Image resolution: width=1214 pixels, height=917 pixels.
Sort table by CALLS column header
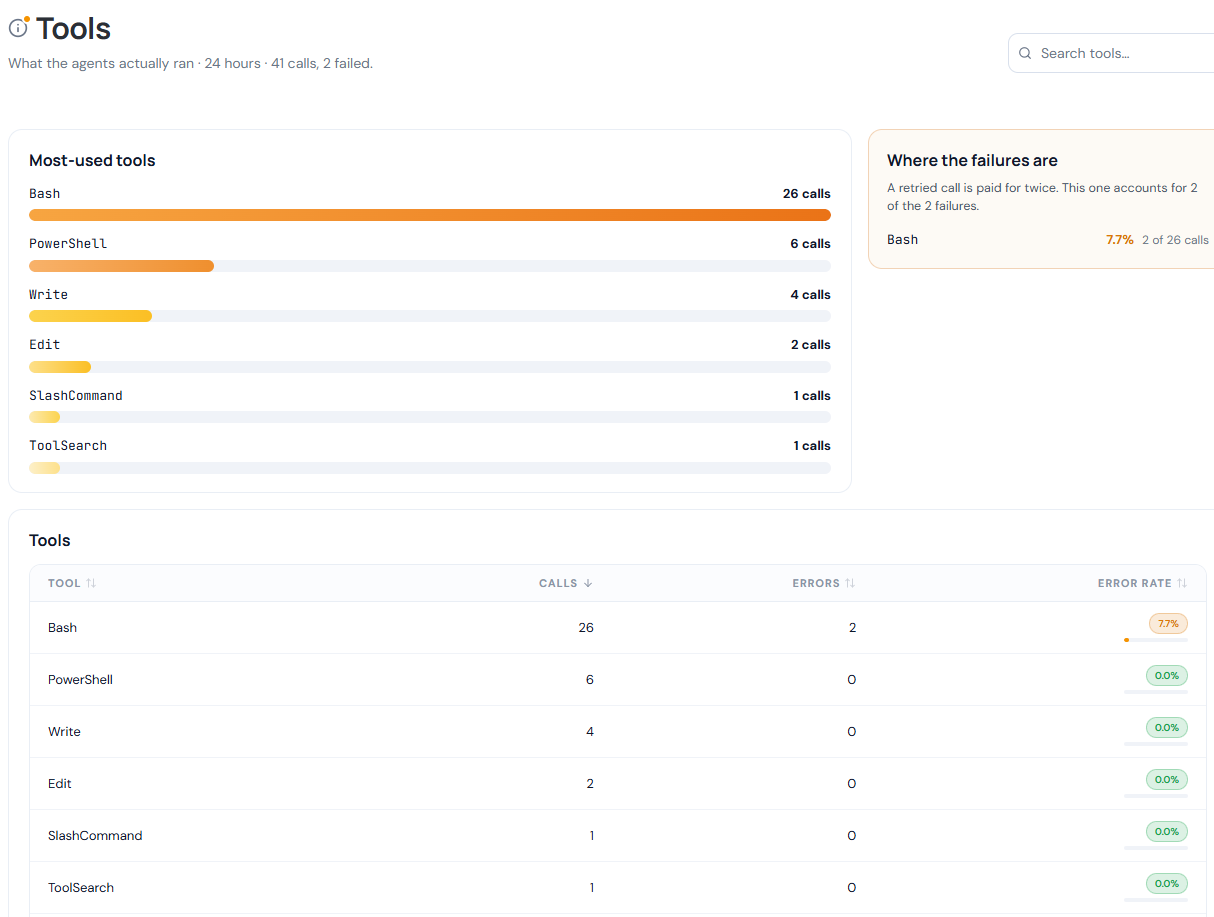(566, 583)
